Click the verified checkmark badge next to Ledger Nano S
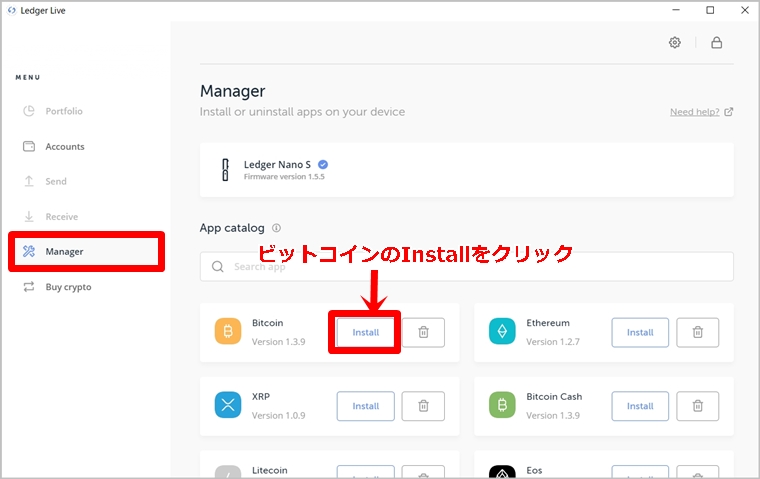 pos(323,165)
